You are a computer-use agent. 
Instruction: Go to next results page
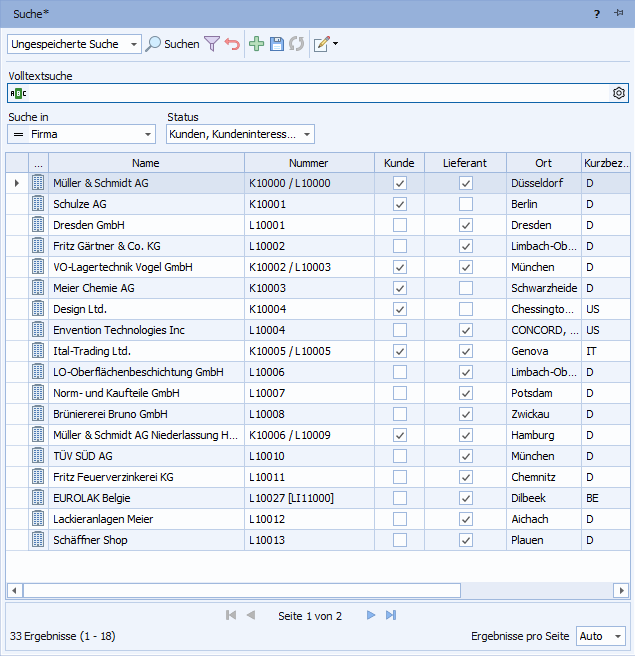tap(371, 616)
